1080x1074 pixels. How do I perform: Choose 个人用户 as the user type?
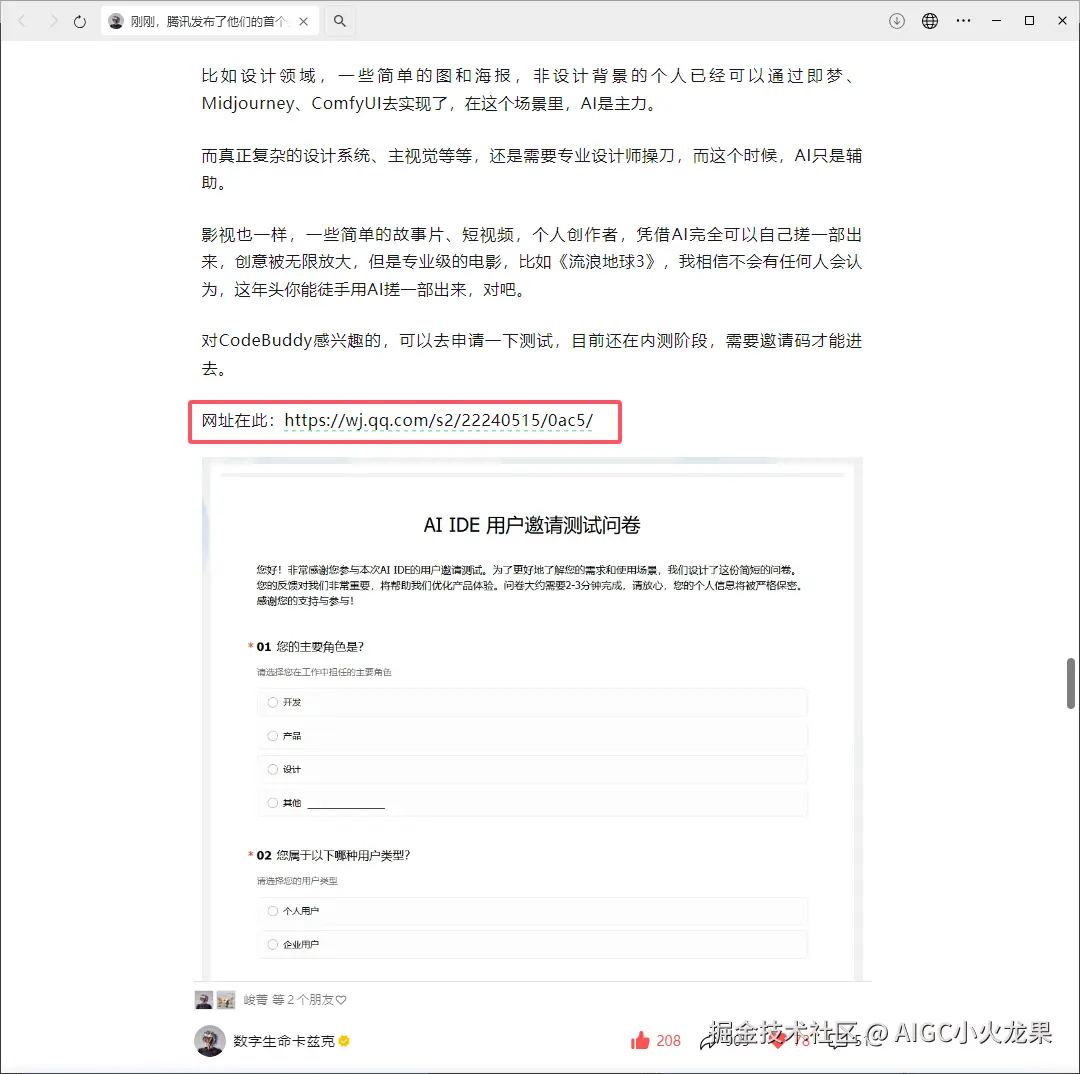[x=272, y=910]
